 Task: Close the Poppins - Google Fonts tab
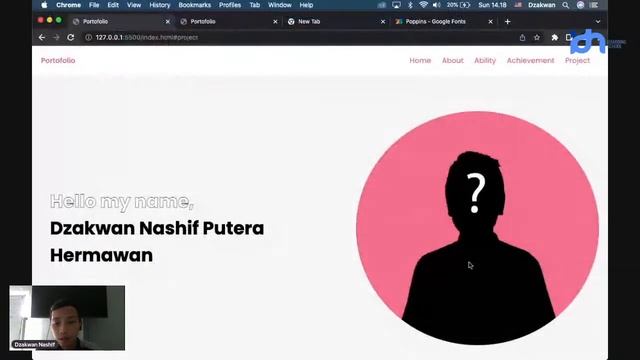point(490,22)
